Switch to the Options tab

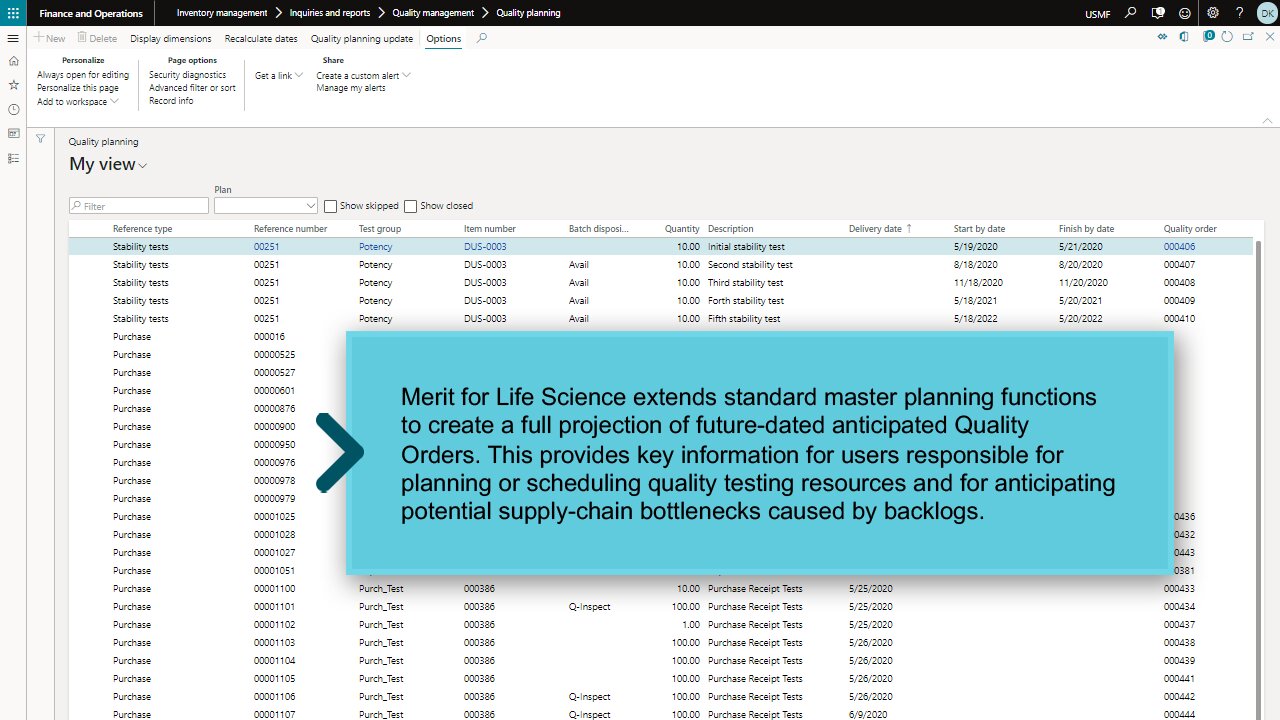443,39
